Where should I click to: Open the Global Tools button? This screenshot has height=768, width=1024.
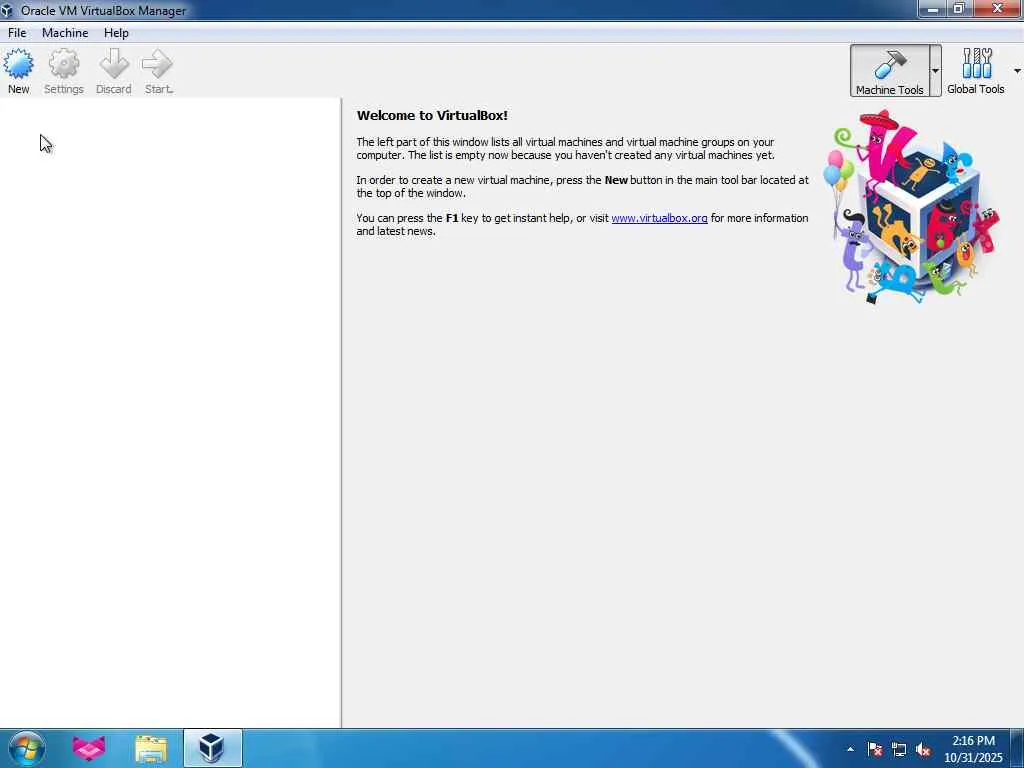point(976,71)
